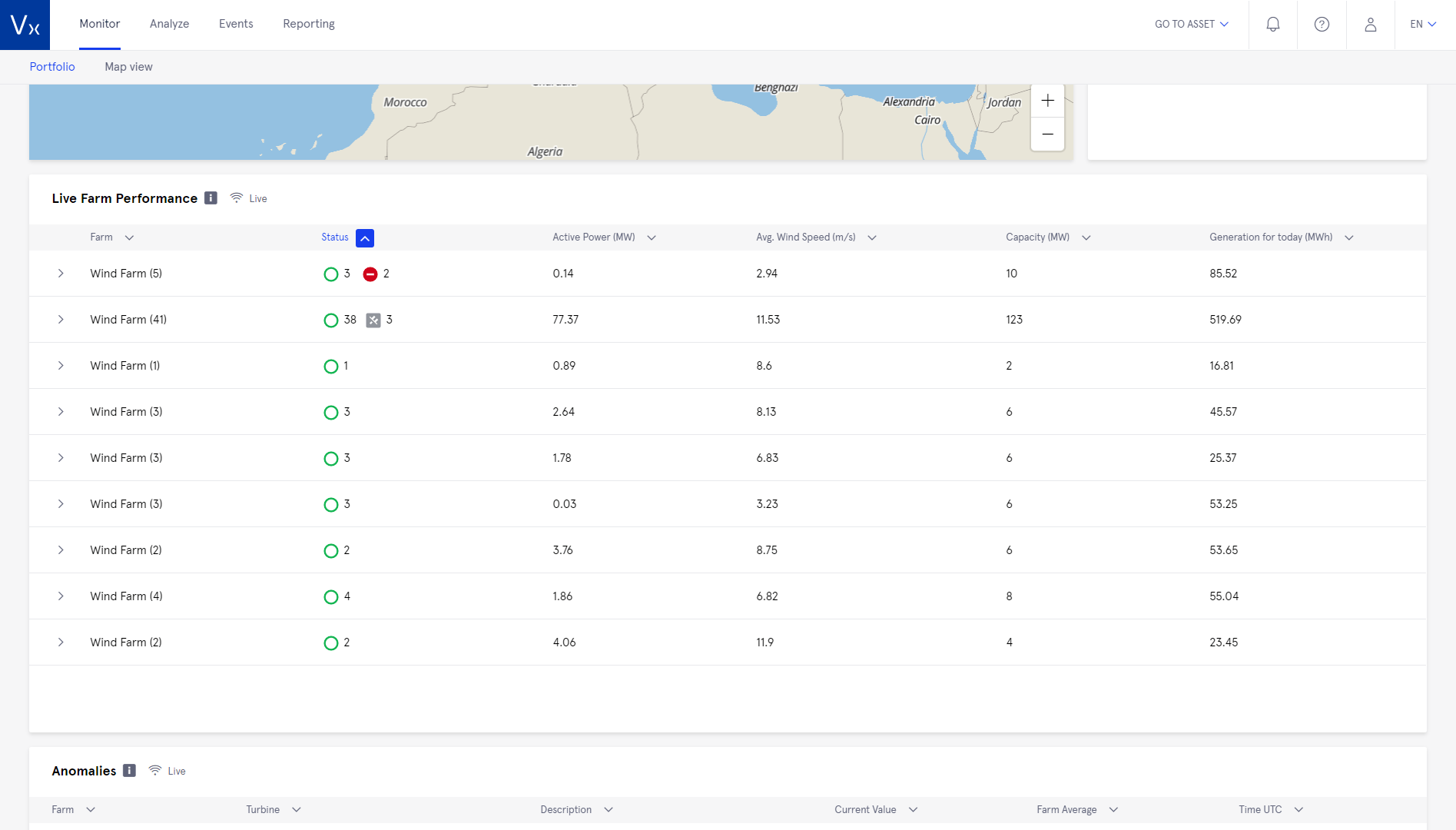Viewport: 1456px width, 830px height.
Task: Click the Cairo label on map
Action: 927,120
